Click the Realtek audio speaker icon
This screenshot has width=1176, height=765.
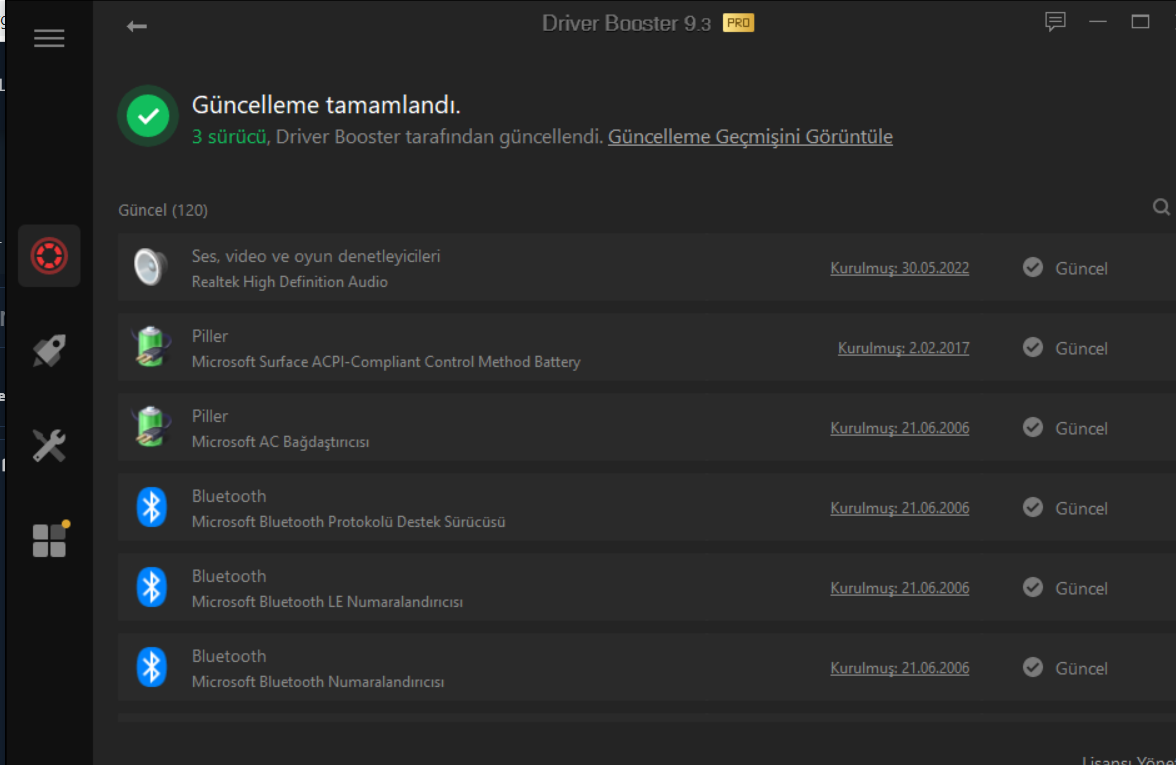150,266
